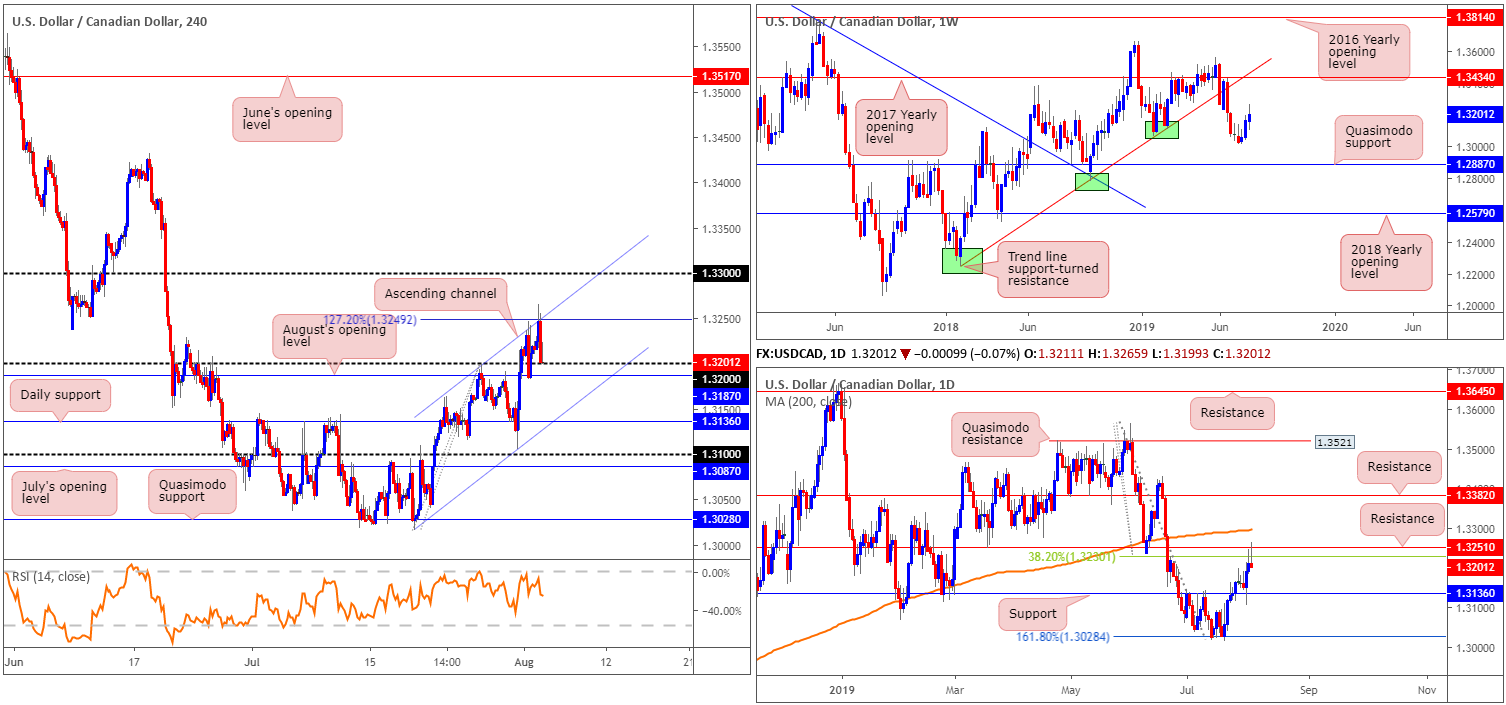Image resolution: width=1506 pixels, height=705 pixels.
Task: Select the 1.36450 daily price label
Action: coord(1476,391)
